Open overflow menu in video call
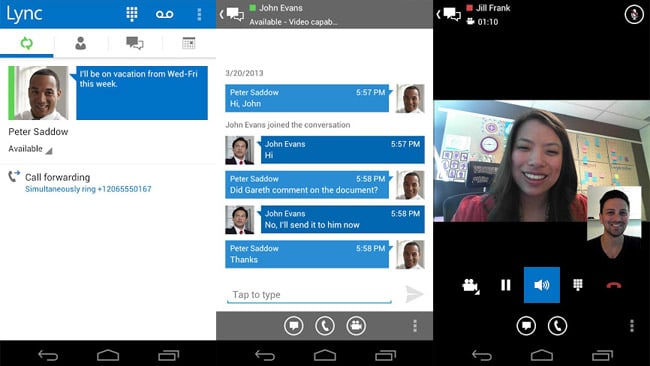The width and height of the screenshot is (650, 366). point(632,326)
